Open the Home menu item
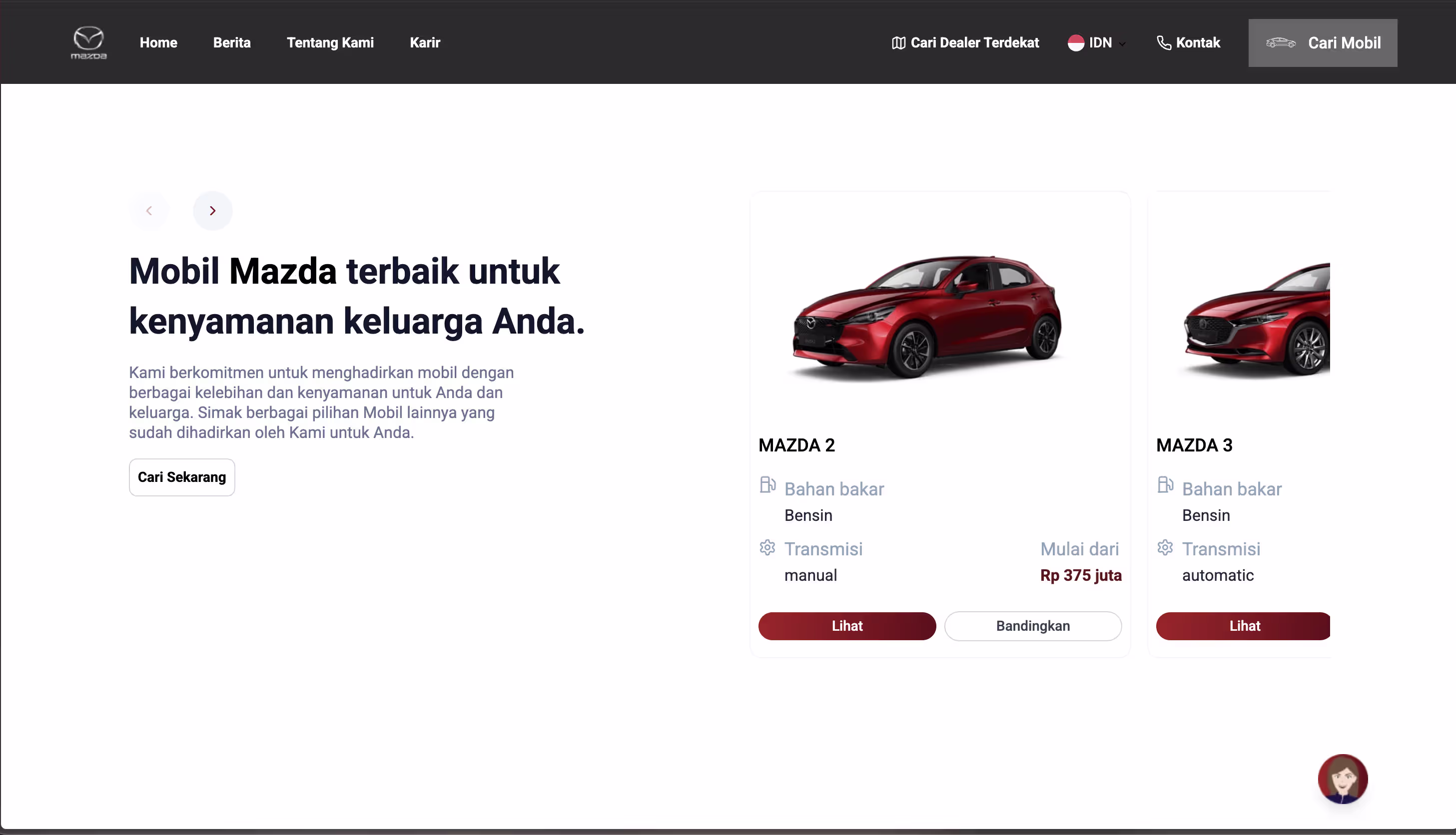The width and height of the screenshot is (1456, 835). [x=158, y=42]
